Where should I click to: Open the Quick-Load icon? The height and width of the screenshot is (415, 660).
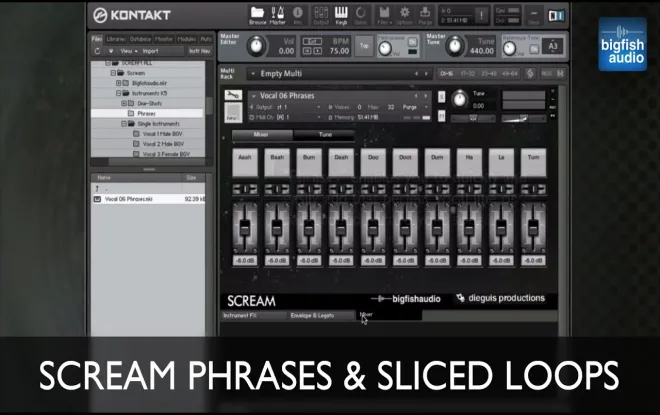pos(361,15)
